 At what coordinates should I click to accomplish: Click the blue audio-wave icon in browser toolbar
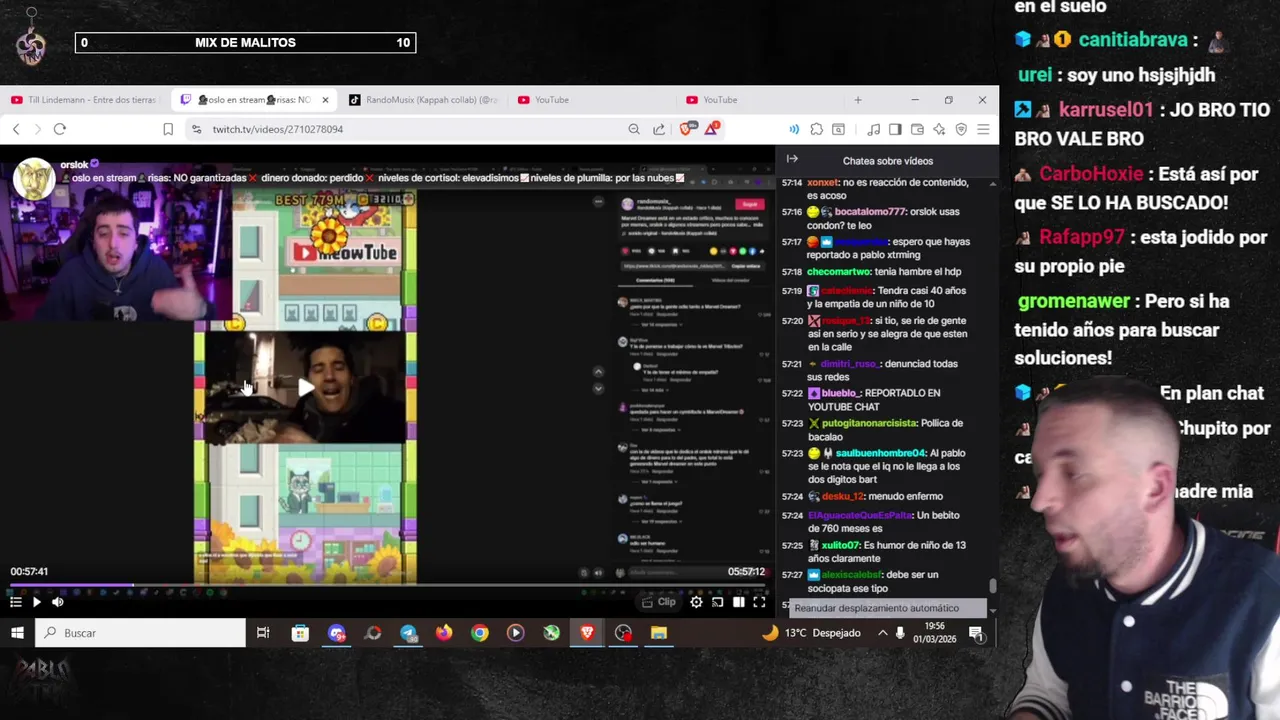coord(794,129)
